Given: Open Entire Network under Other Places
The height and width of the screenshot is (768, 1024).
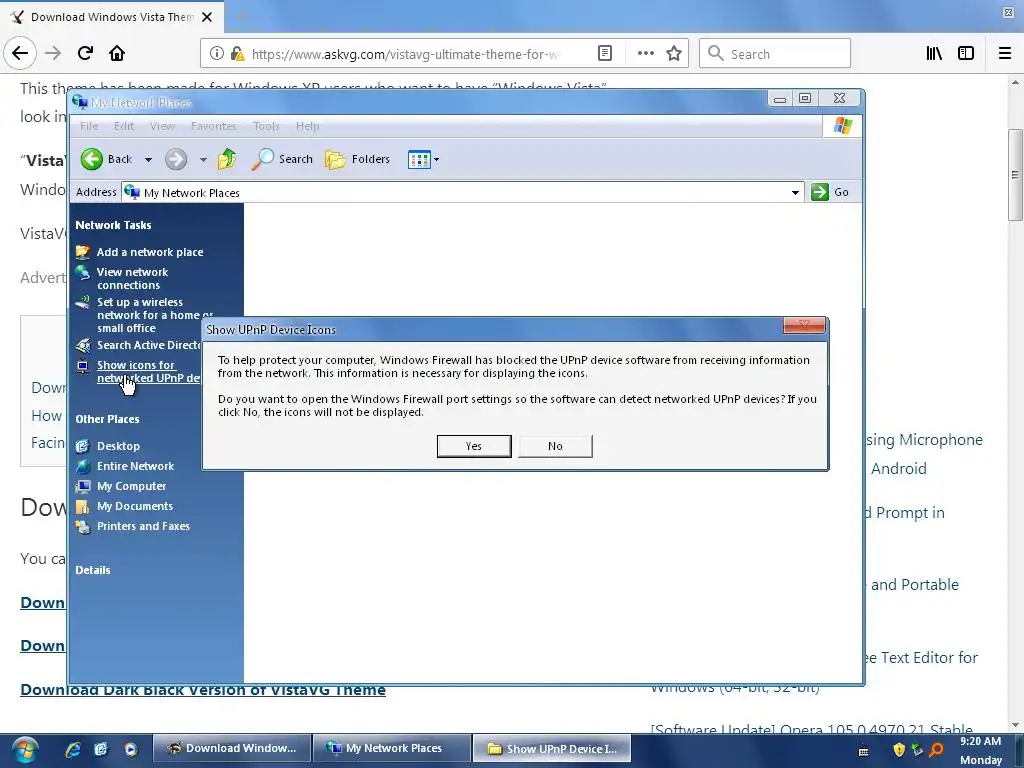Looking at the screenshot, I should (135, 466).
